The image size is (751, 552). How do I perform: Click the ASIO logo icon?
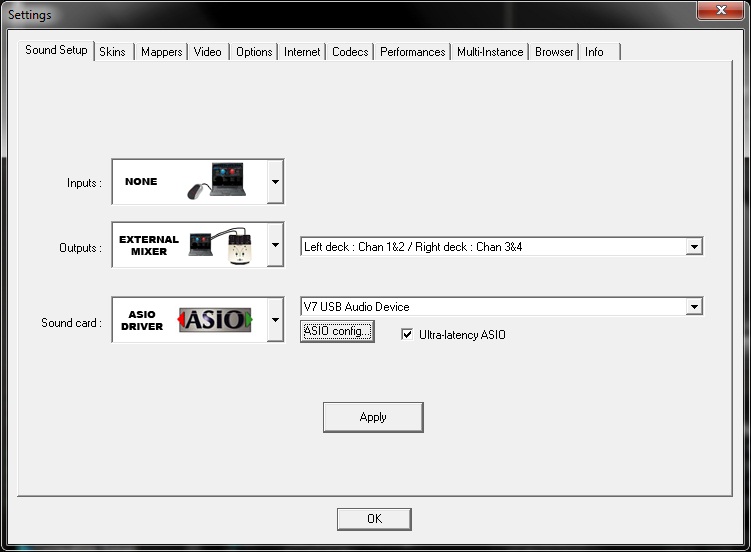pos(215,319)
